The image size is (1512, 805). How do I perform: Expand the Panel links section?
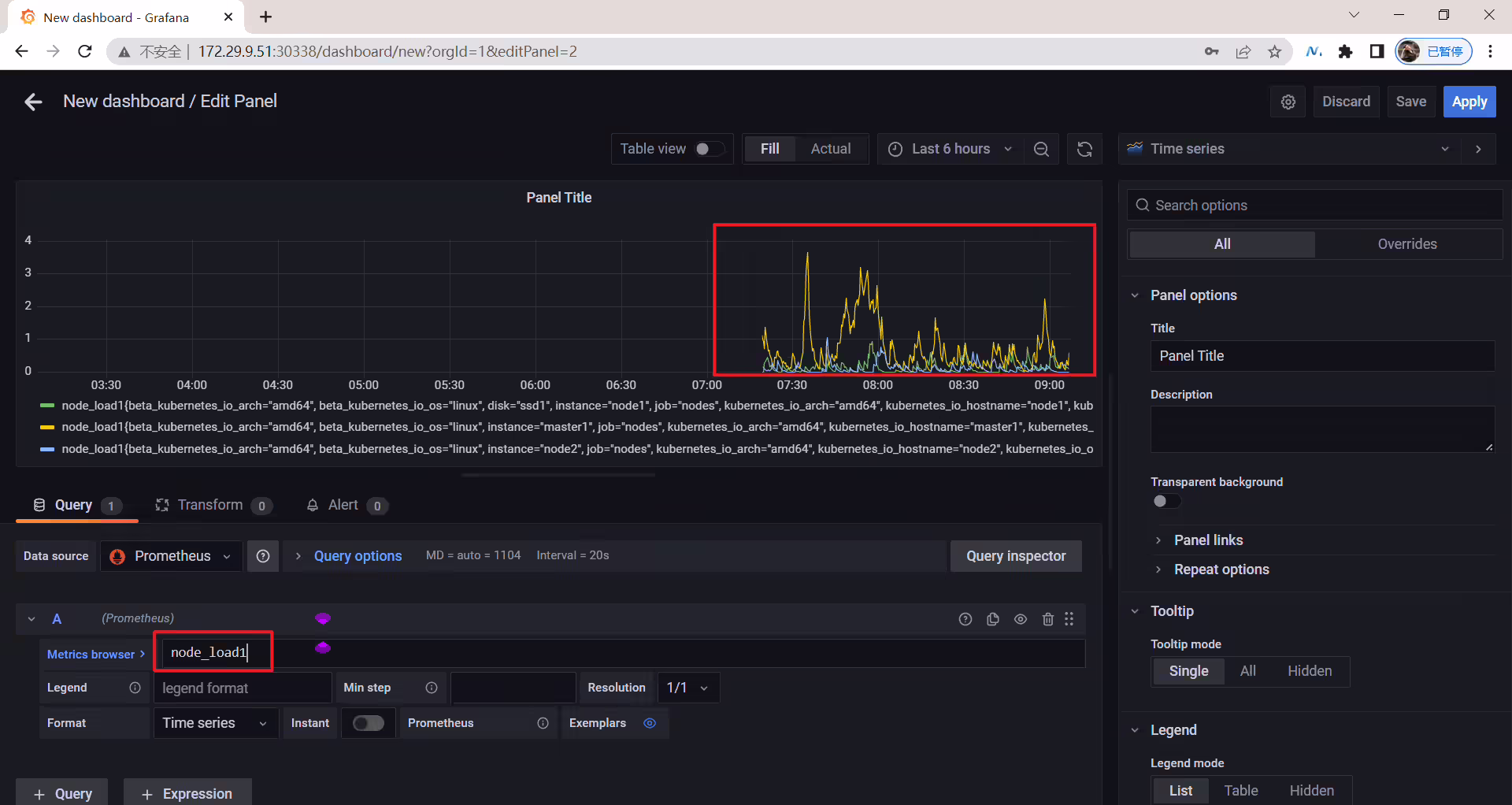[x=1208, y=540]
